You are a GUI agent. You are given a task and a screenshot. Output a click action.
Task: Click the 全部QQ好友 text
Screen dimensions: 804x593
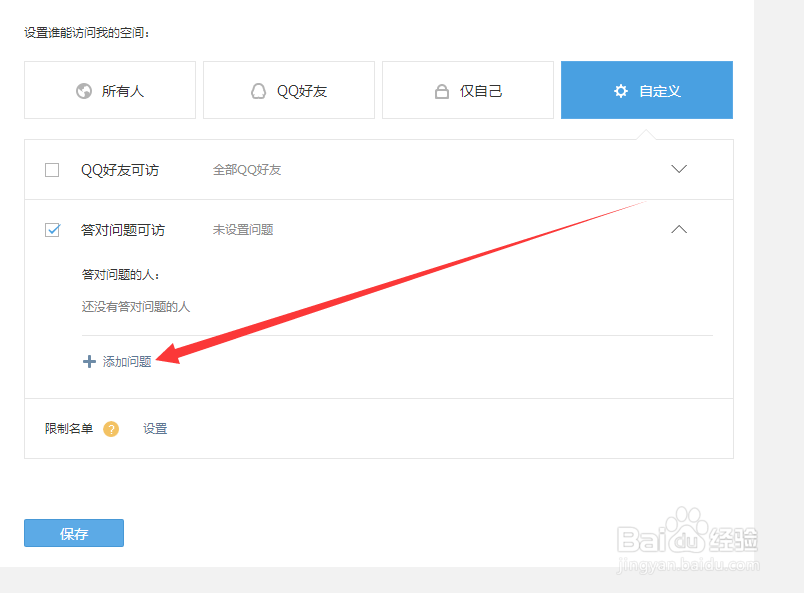click(247, 170)
